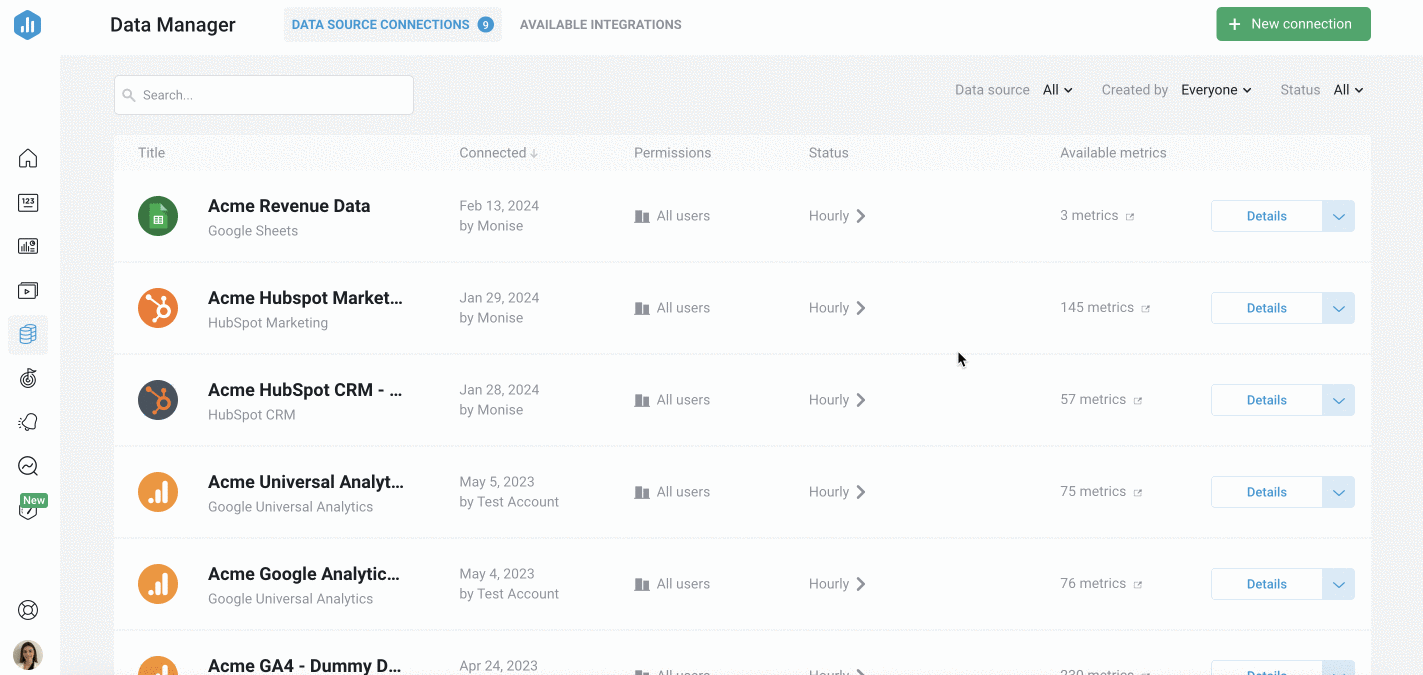Expand Details dropdown arrow for Acme HubSpot CRM
The width and height of the screenshot is (1423, 675).
point(1339,400)
